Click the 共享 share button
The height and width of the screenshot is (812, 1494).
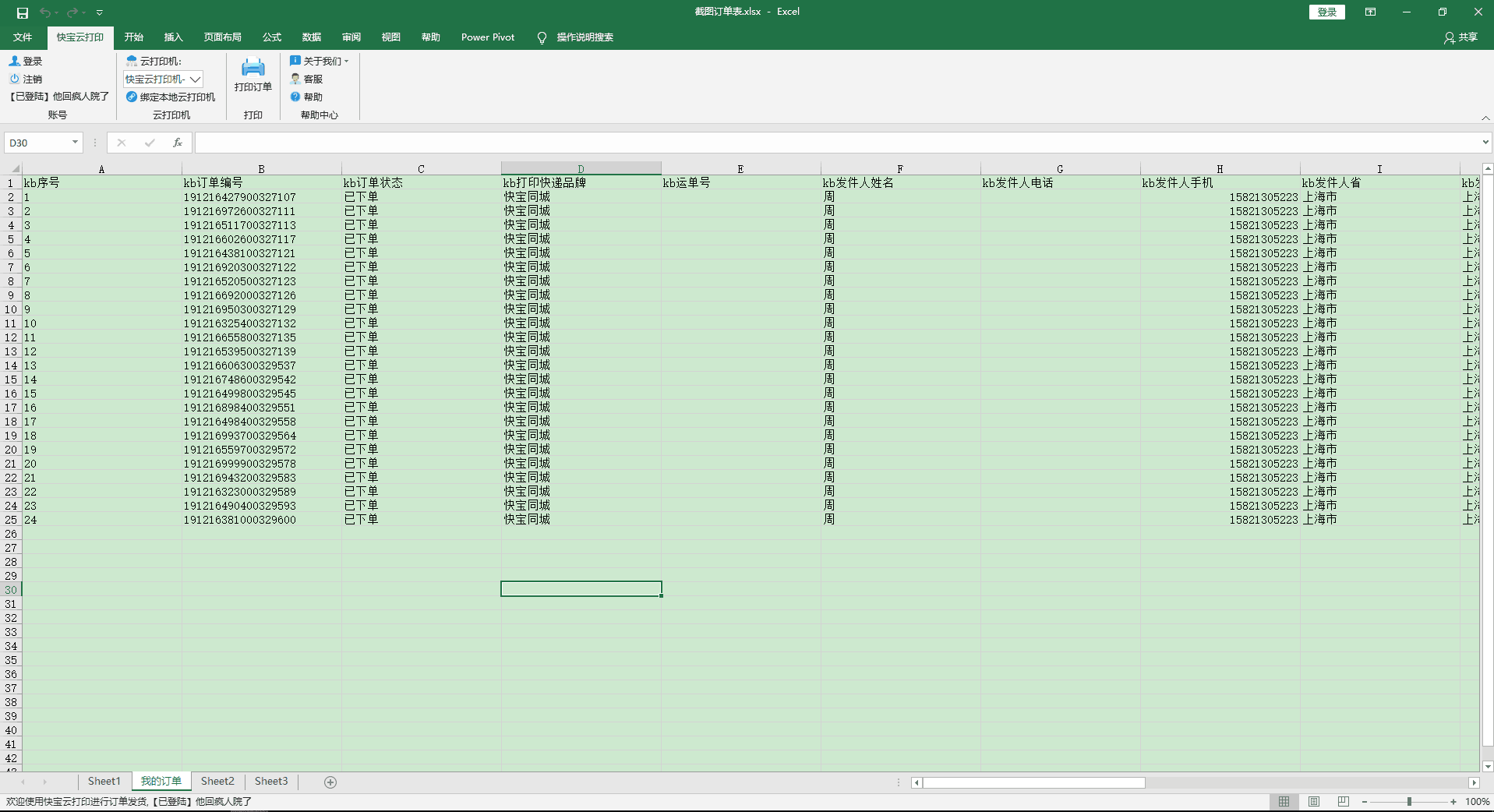1460,37
